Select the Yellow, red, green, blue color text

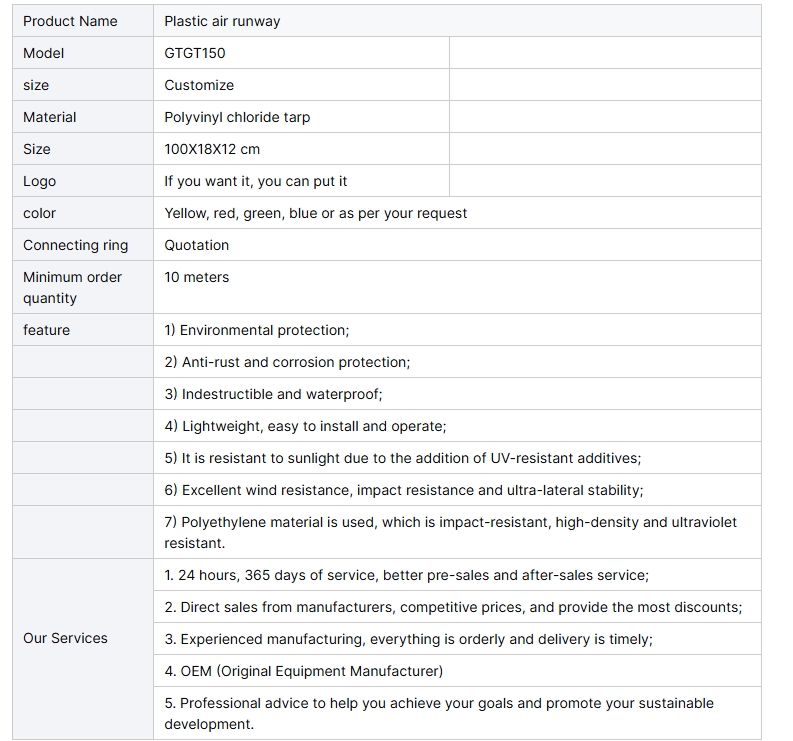(x=241, y=213)
